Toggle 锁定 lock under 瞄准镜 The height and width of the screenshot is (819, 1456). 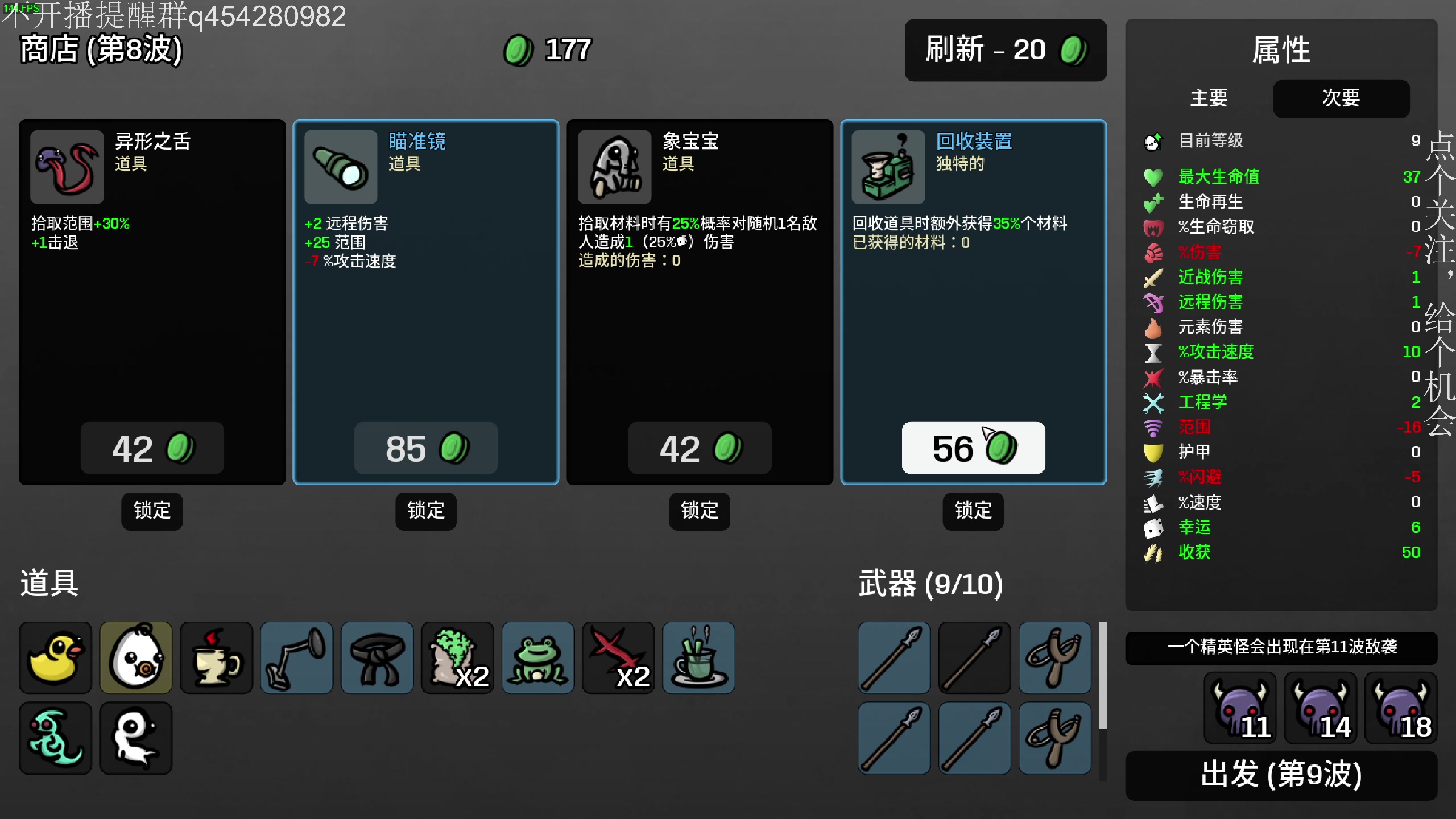tap(425, 511)
